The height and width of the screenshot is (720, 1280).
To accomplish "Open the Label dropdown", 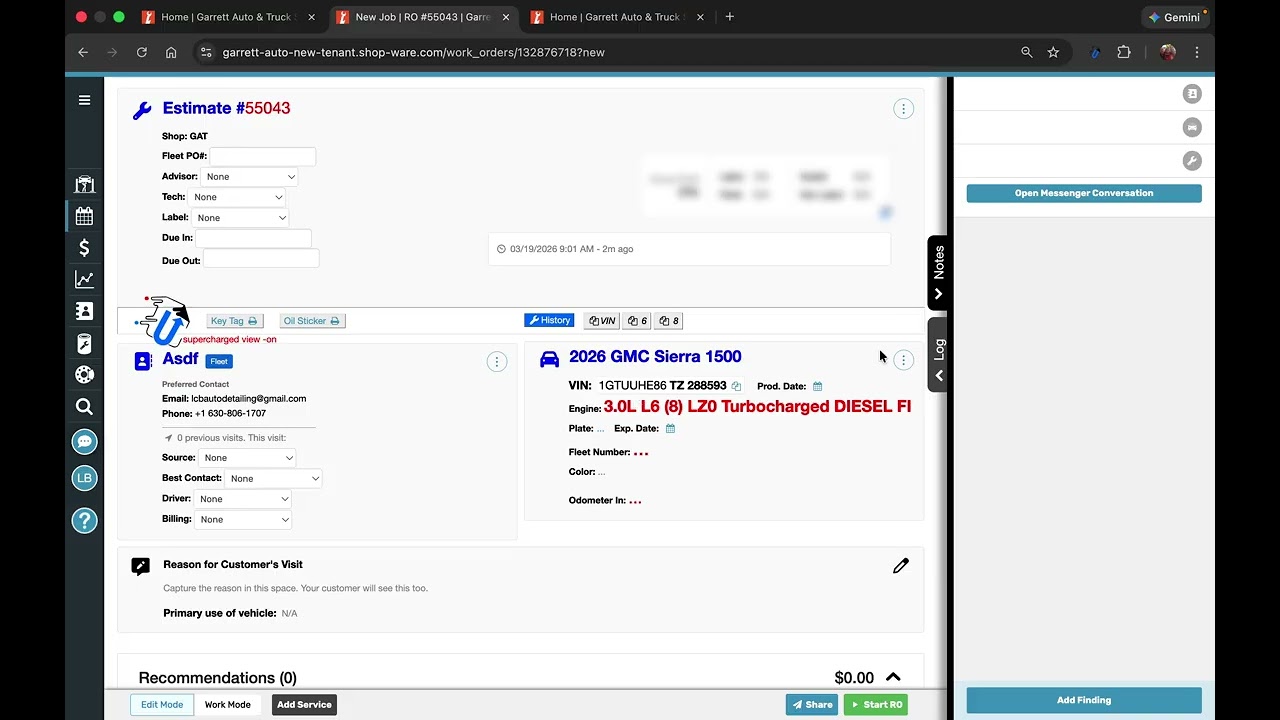I will pos(241,218).
